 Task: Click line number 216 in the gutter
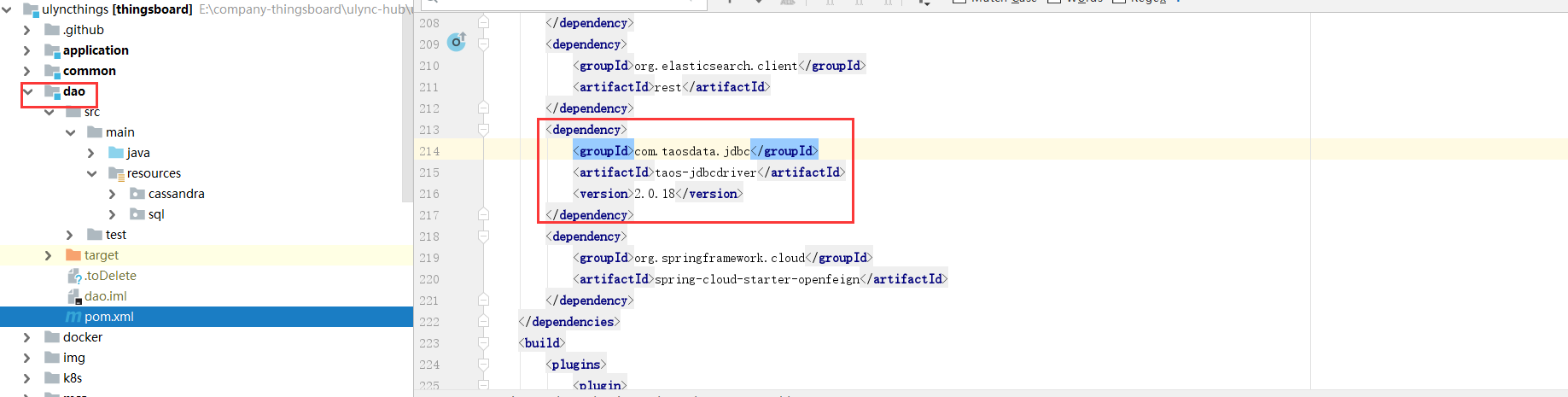[429, 194]
